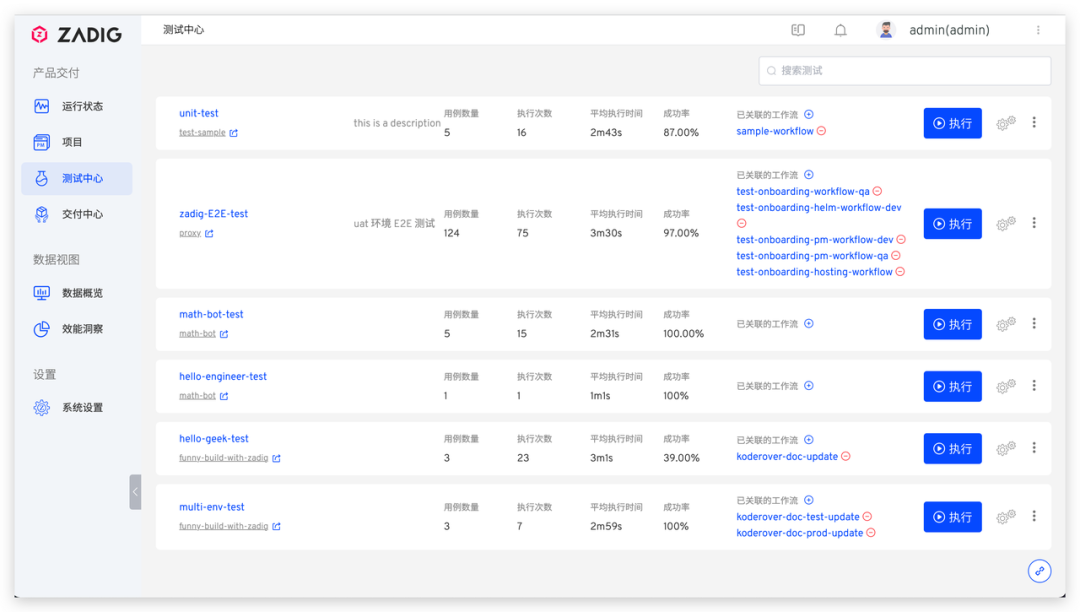Add workflow association for multi-env-test
The image size is (1080, 612).
809,500
